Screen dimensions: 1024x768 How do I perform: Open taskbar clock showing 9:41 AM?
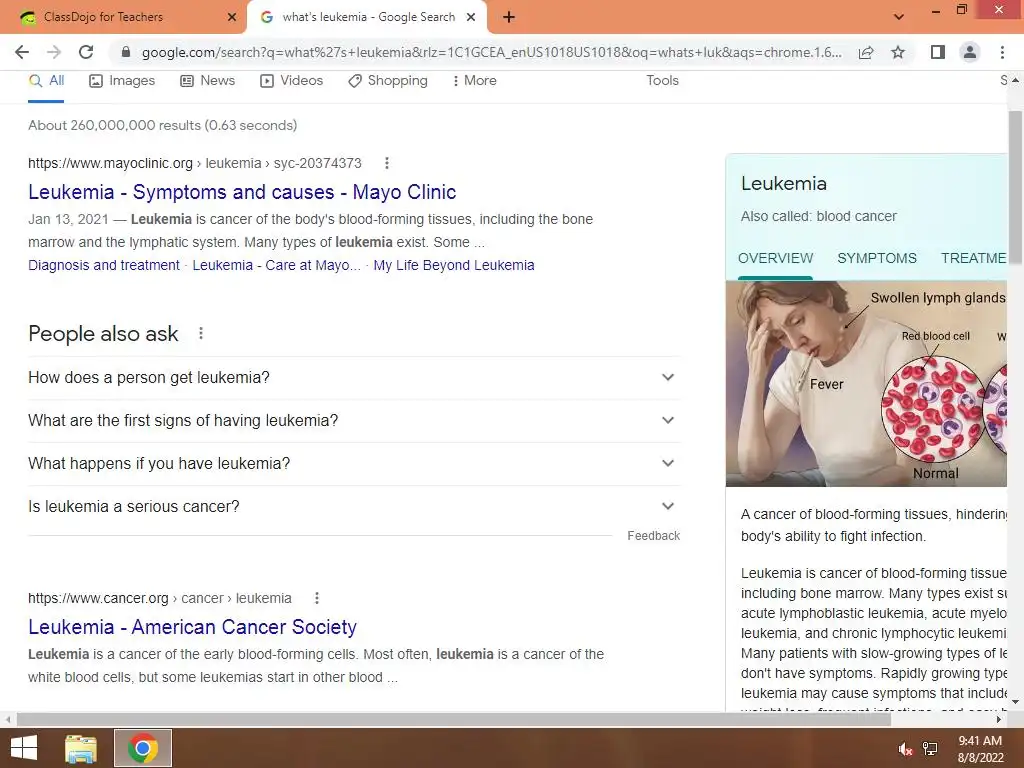980,749
